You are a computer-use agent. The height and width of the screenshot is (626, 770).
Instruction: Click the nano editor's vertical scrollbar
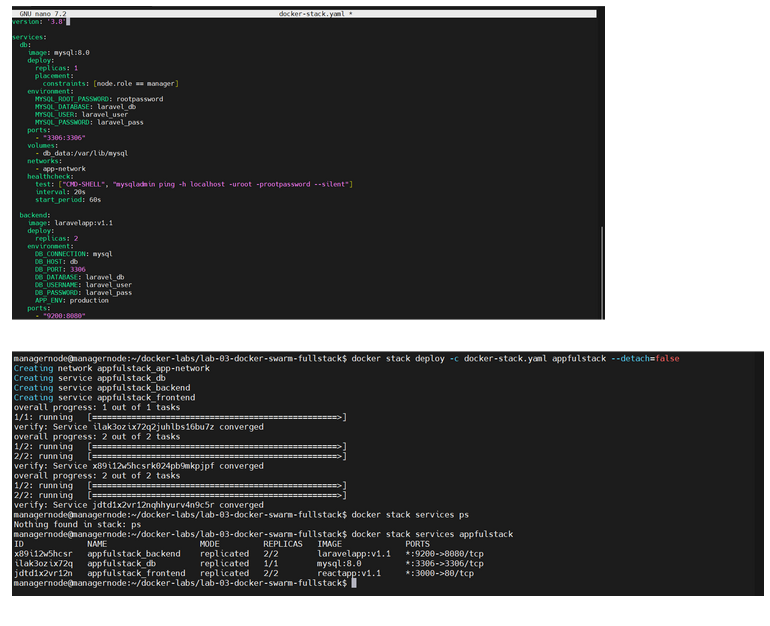coord(601,270)
